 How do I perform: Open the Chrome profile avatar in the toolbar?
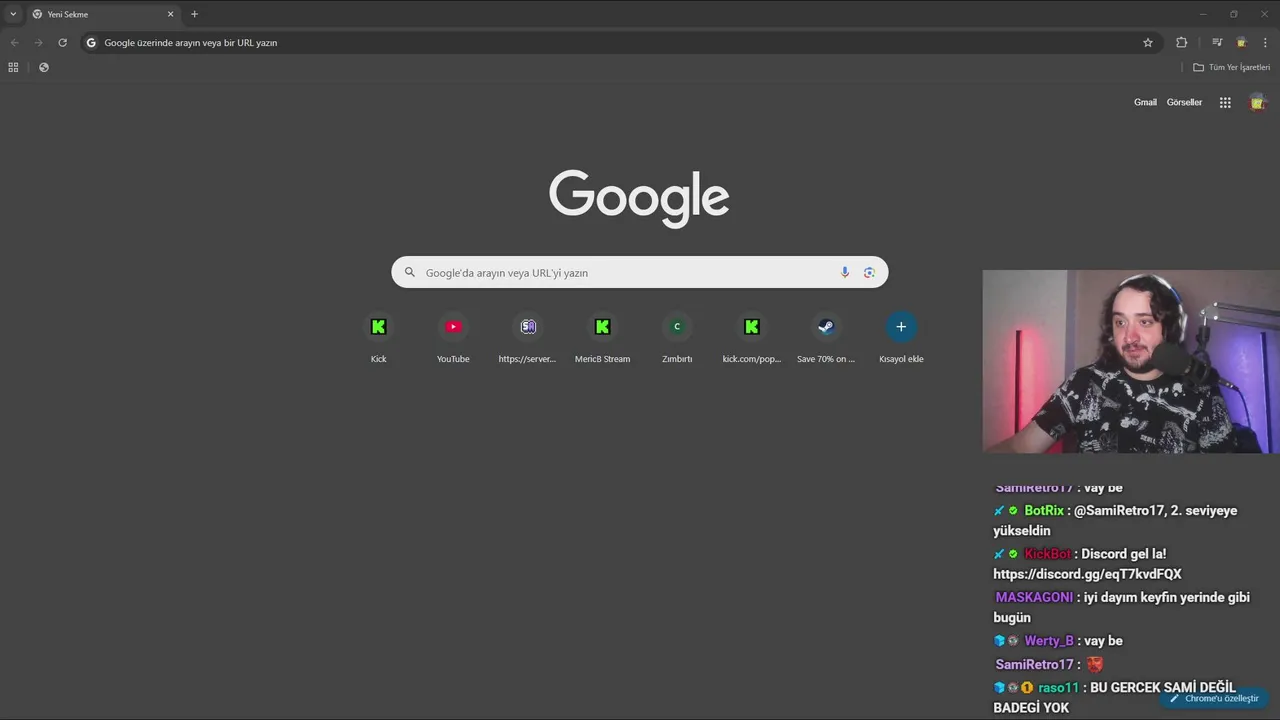(x=1241, y=43)
